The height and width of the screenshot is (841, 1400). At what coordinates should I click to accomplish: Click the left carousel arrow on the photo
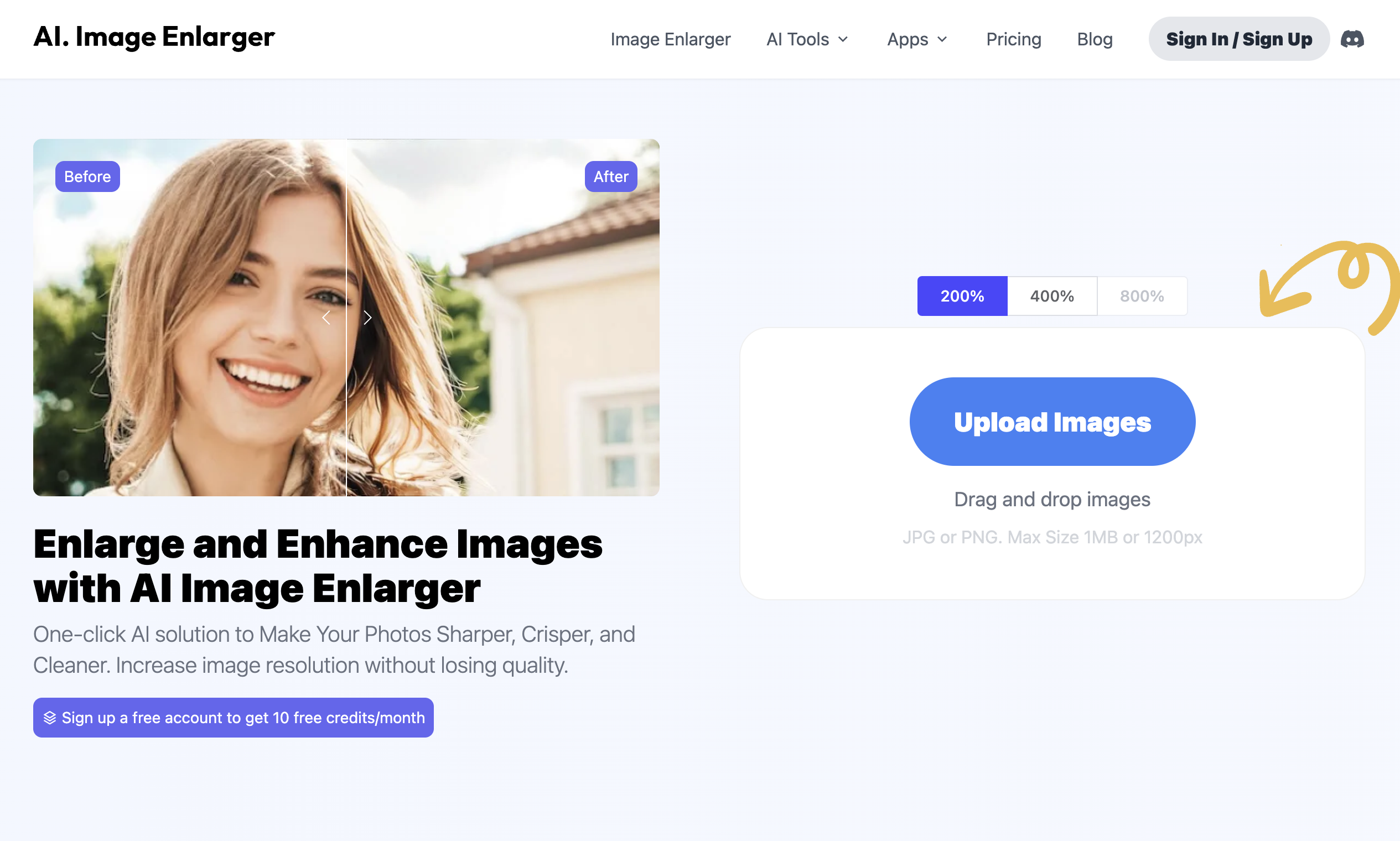[326, 318]
